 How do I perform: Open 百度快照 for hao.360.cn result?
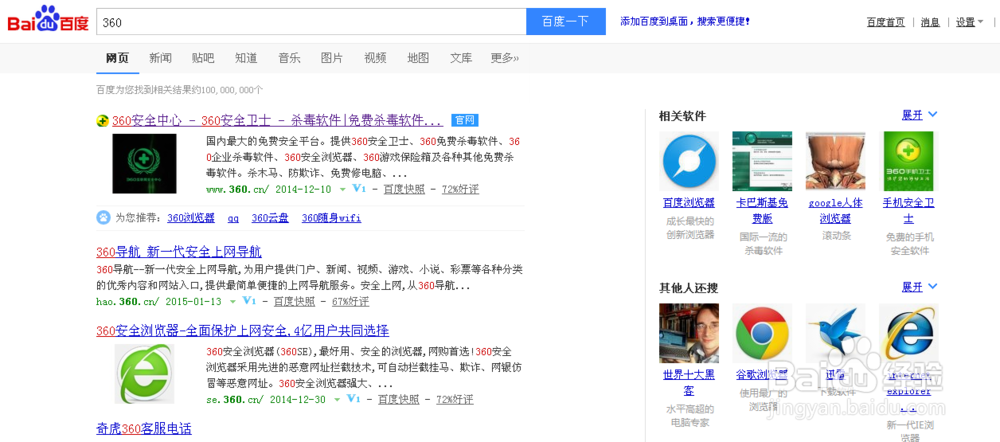(294, 302)
